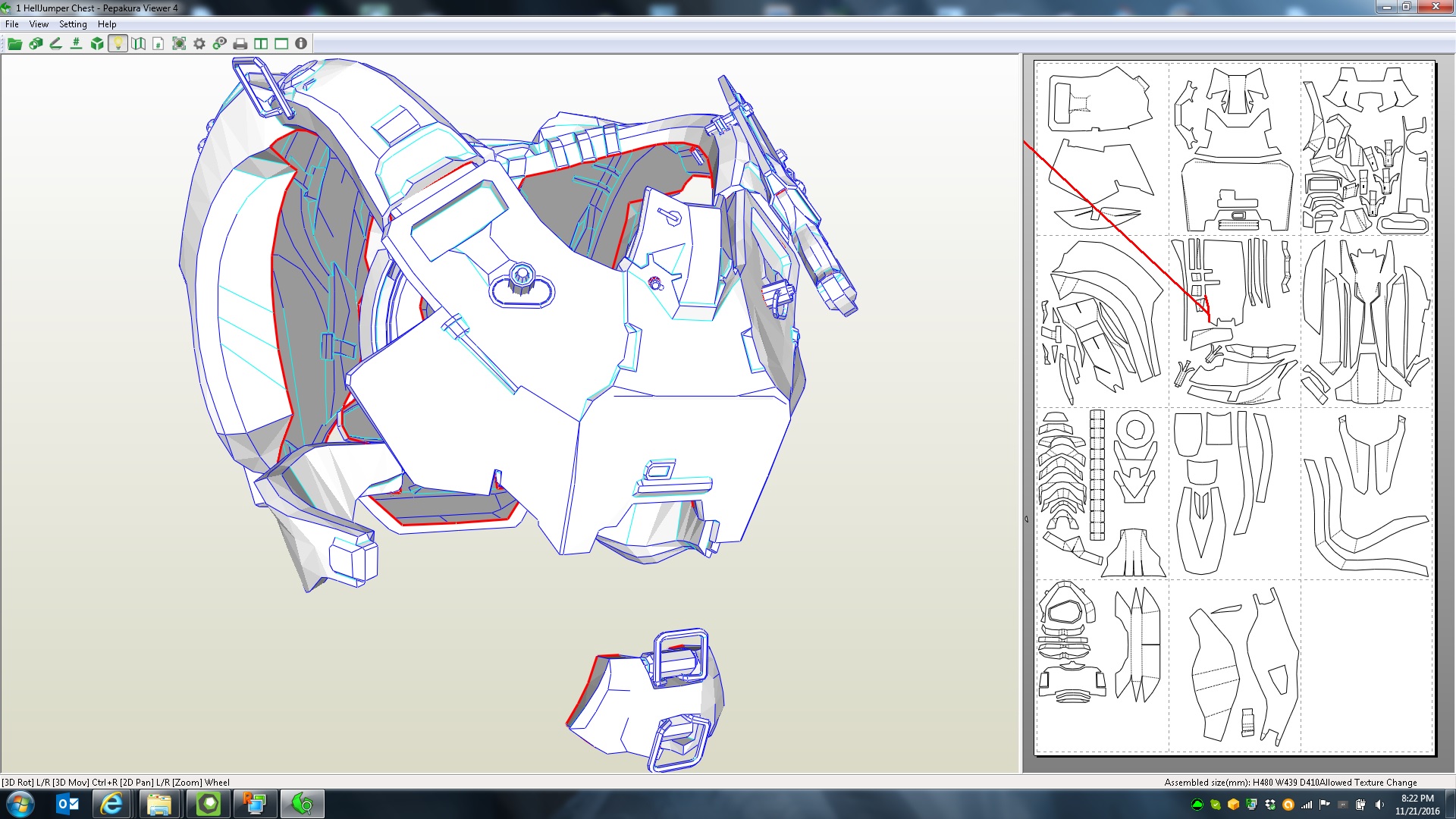Toggle the light bulb lighting button
This screenshot has height=819, width=1456.
point(118,44)
